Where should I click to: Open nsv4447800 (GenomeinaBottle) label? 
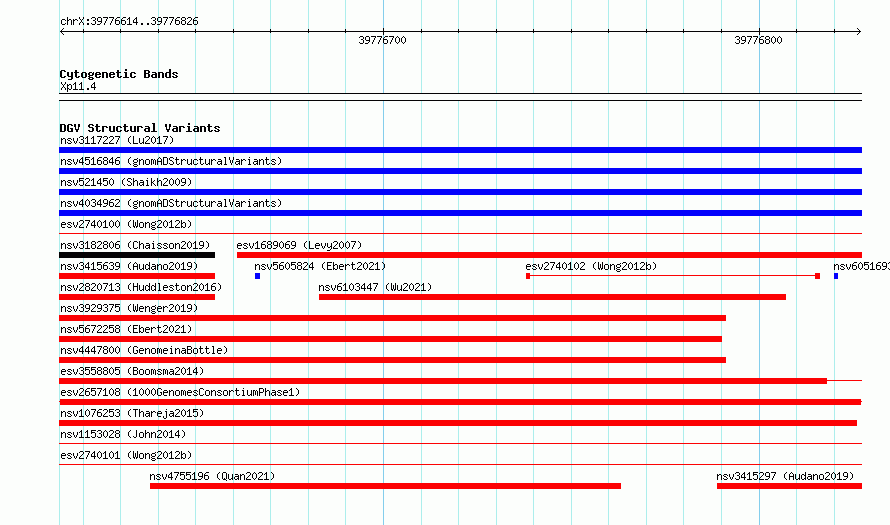[144, 350]
